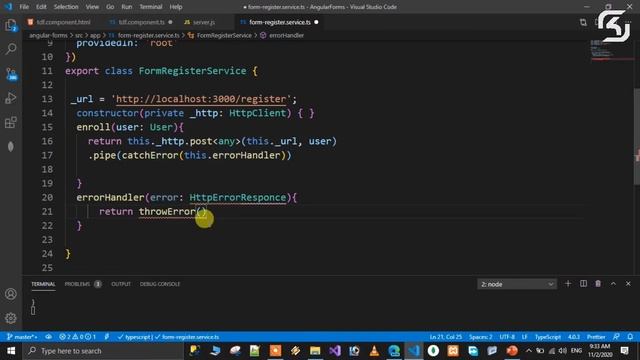640x360 pixels.
Task: Open the Explorer view in activity bar
Action: pos(11,25)
